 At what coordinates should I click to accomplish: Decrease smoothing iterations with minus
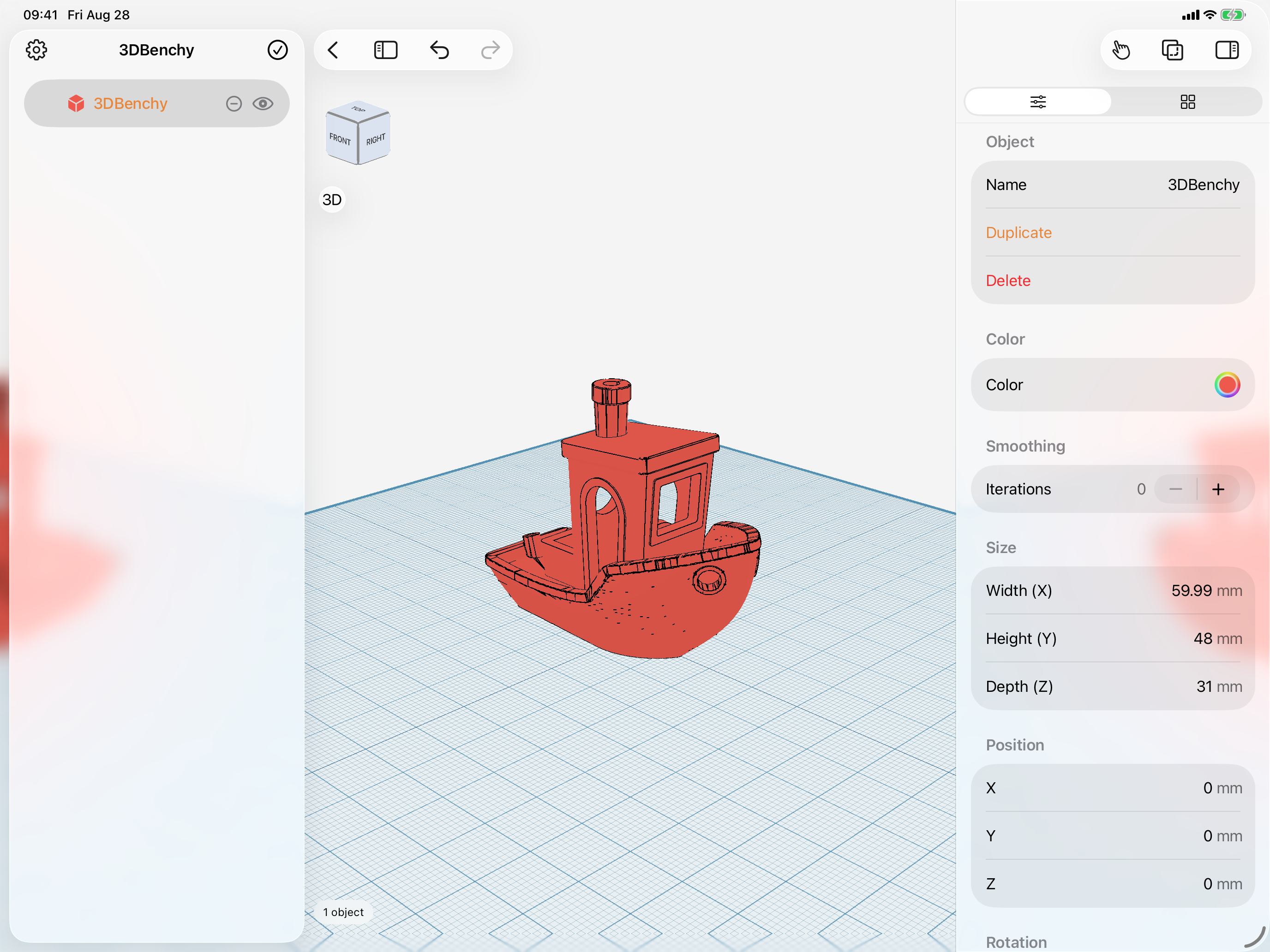pos(1175,489)
